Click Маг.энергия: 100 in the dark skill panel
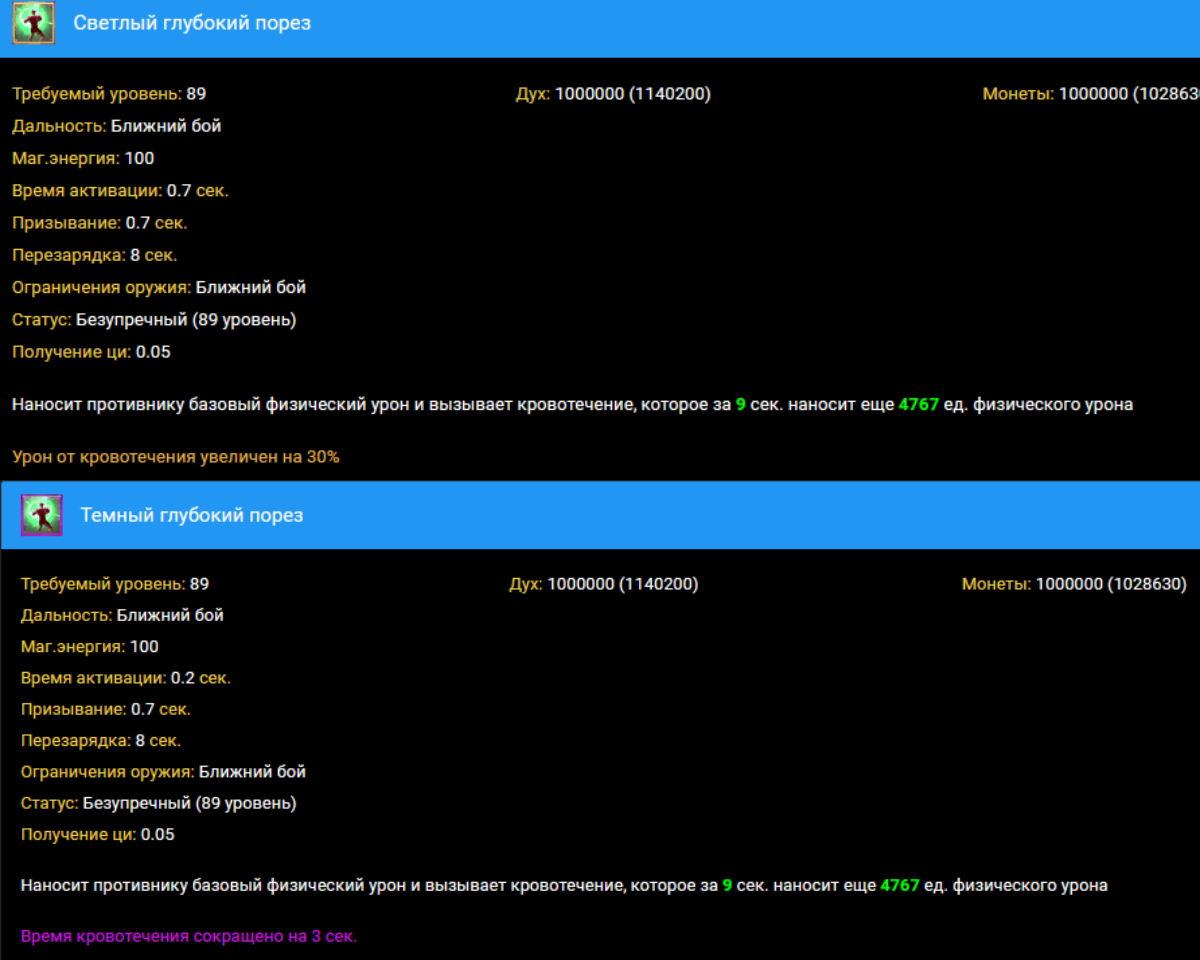 coord(90,647)
